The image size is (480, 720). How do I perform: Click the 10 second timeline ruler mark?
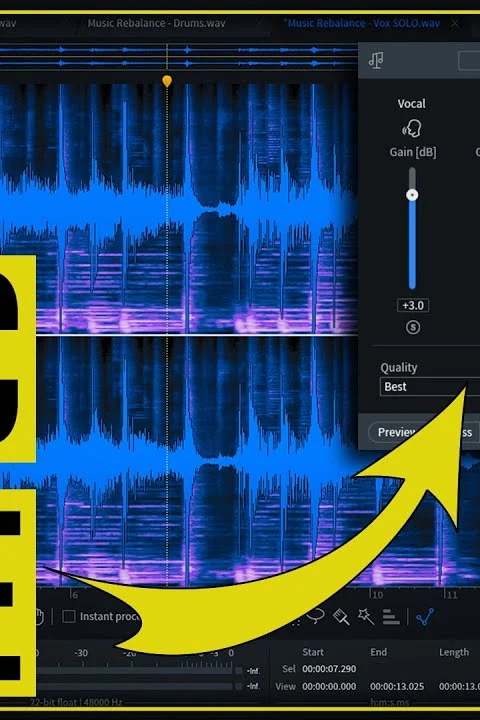tap(377, 595)
